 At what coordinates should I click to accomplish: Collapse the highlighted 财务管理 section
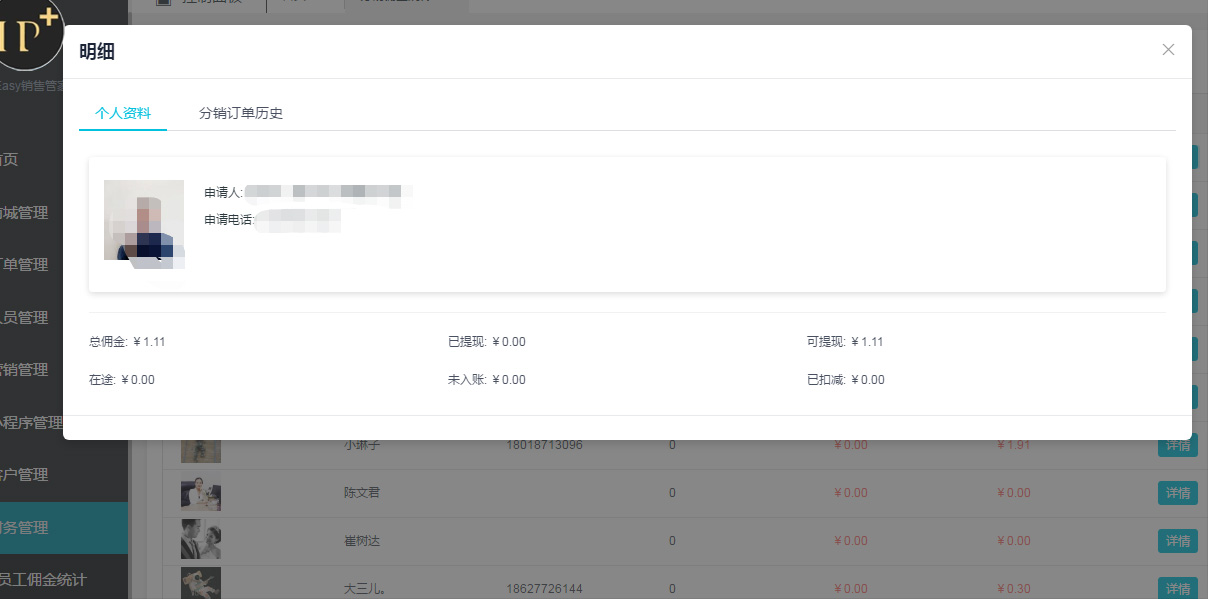click(x=26, y=528)
